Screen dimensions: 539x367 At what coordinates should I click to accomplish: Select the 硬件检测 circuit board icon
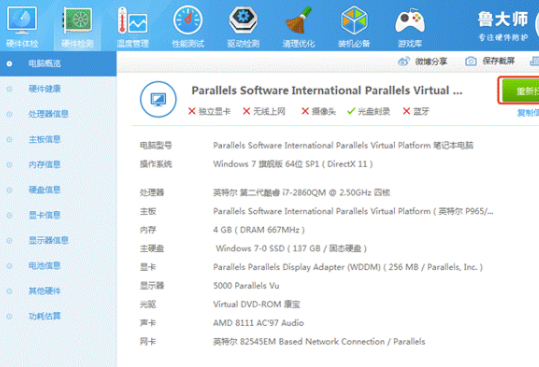coord(77,20)
